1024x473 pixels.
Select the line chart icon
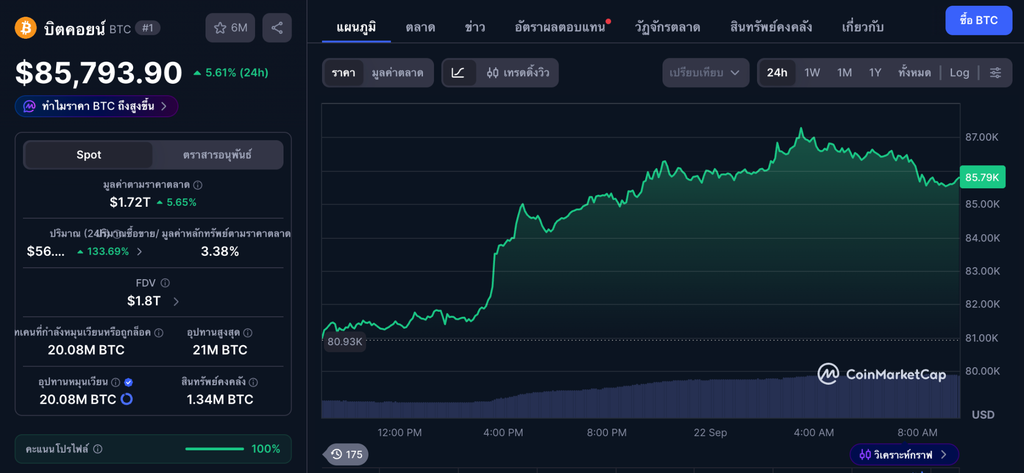click(x=458, y=73)
